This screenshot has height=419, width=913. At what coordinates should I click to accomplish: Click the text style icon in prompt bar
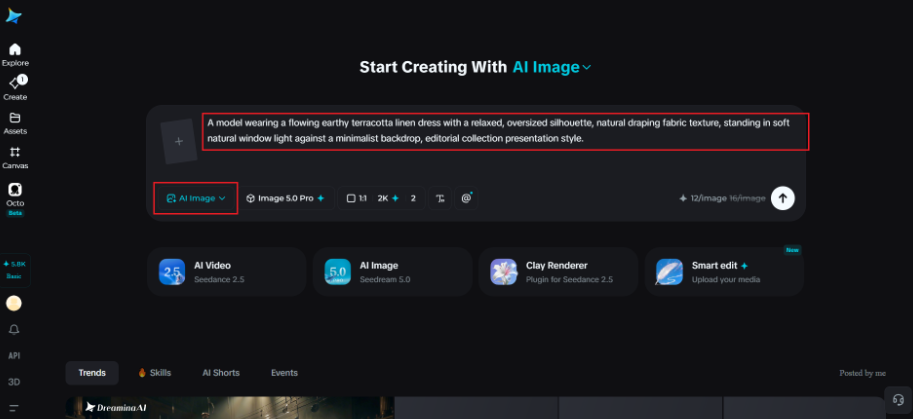[441, 198]
